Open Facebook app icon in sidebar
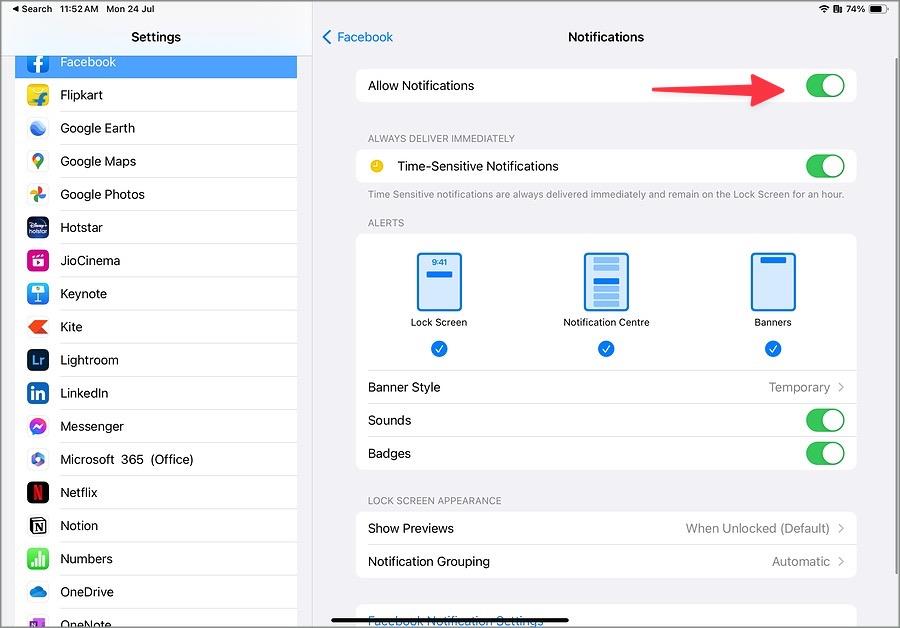This screenshot has height=628, width=900. [38, 63]
